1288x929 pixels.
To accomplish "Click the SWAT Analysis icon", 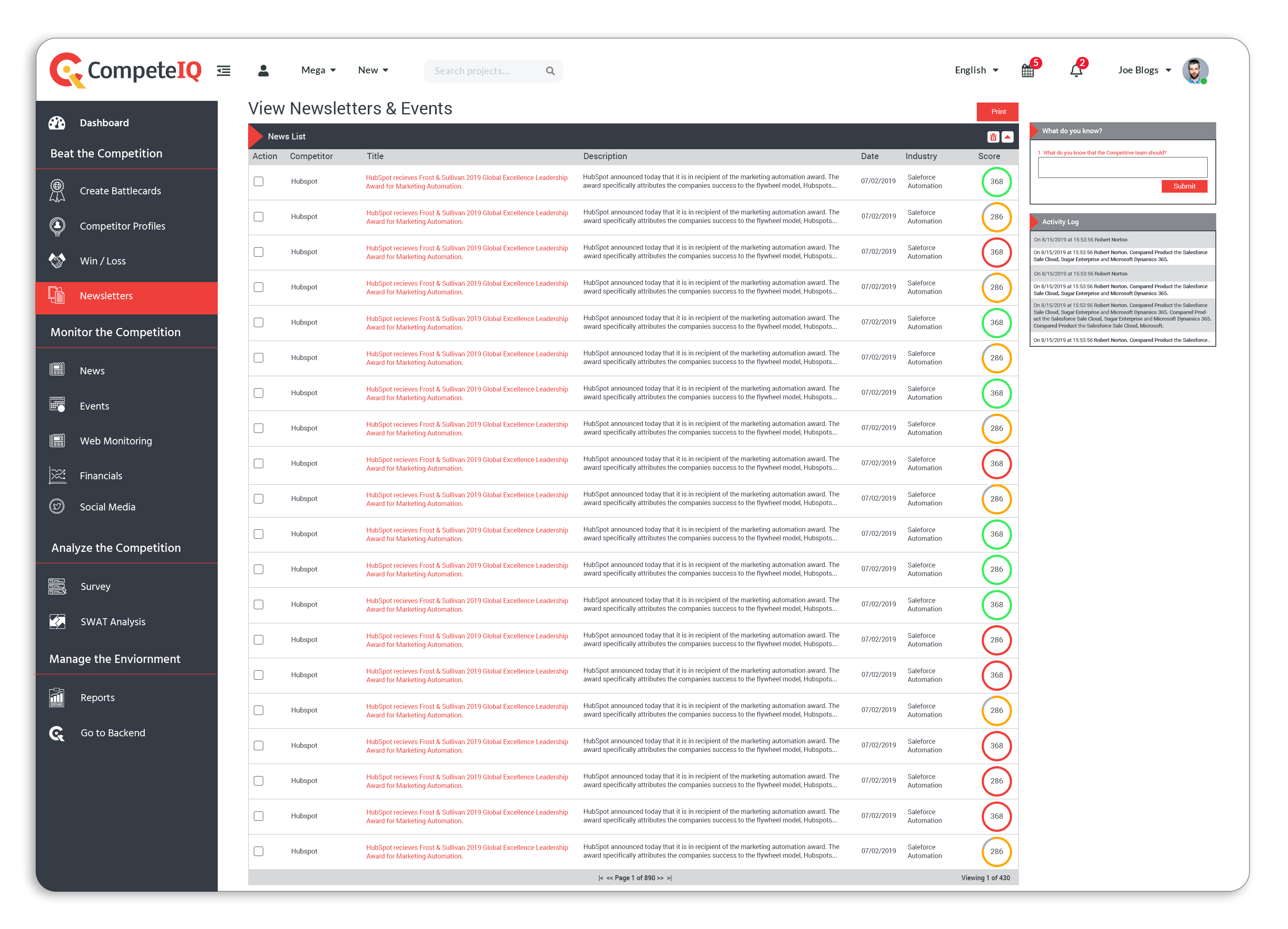I will (x=57, y=622).
